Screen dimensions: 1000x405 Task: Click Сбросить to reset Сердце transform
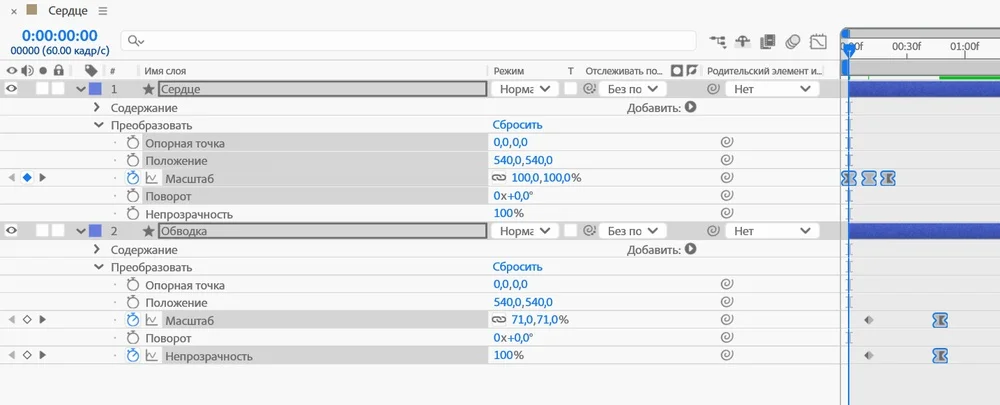[x=517, y=125]
